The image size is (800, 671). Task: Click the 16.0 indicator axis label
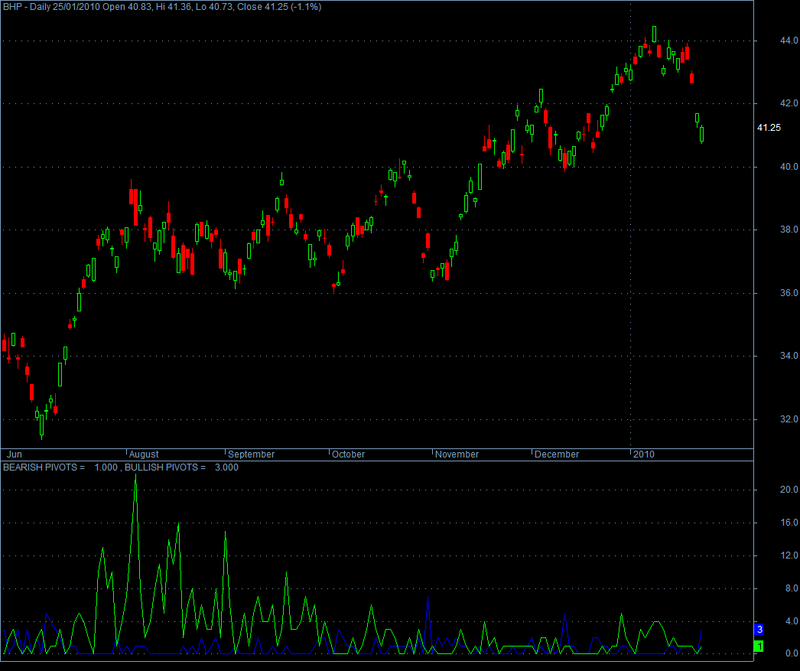tap(789, 523)
